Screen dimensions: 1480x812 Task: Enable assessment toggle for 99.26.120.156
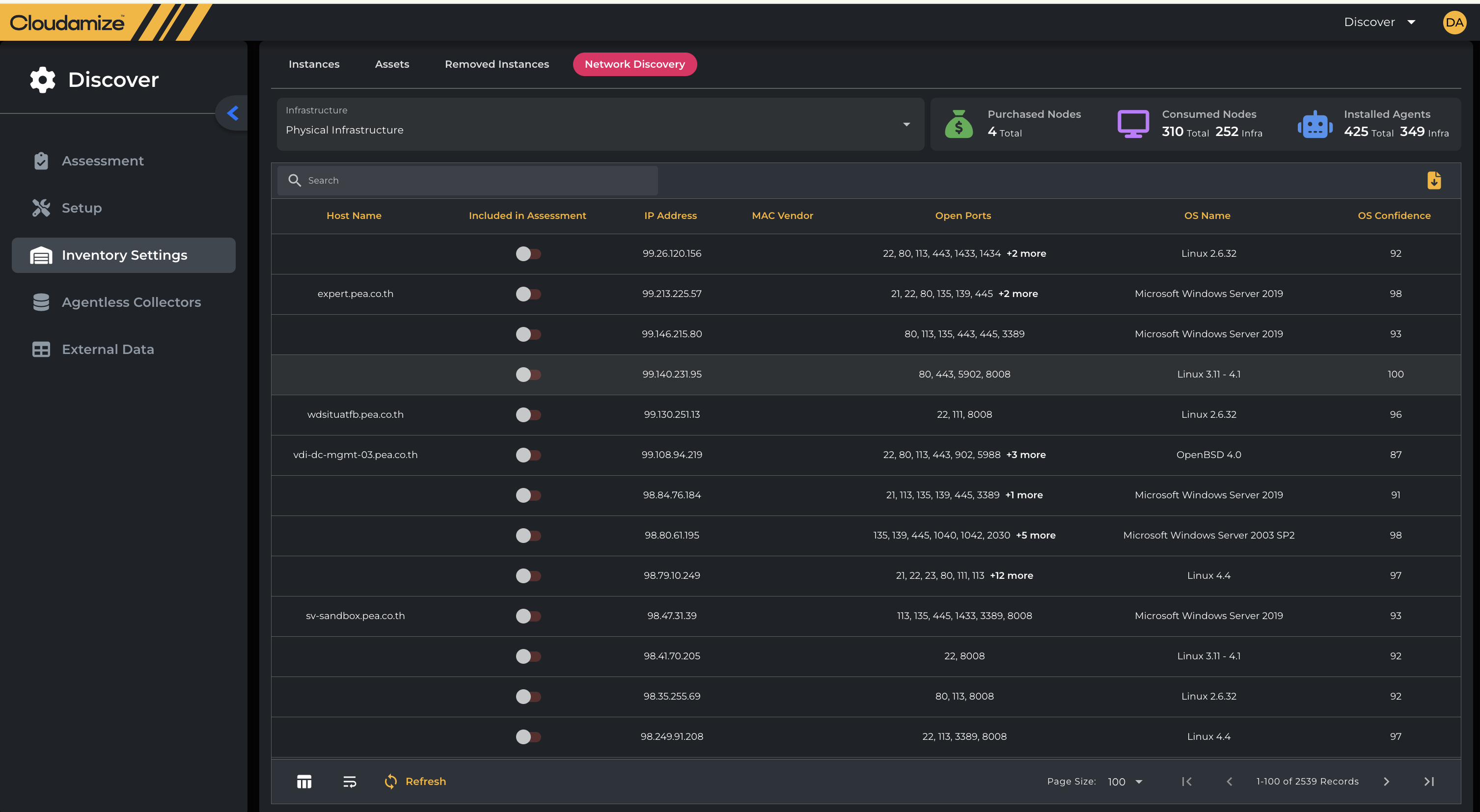point(528,254)
